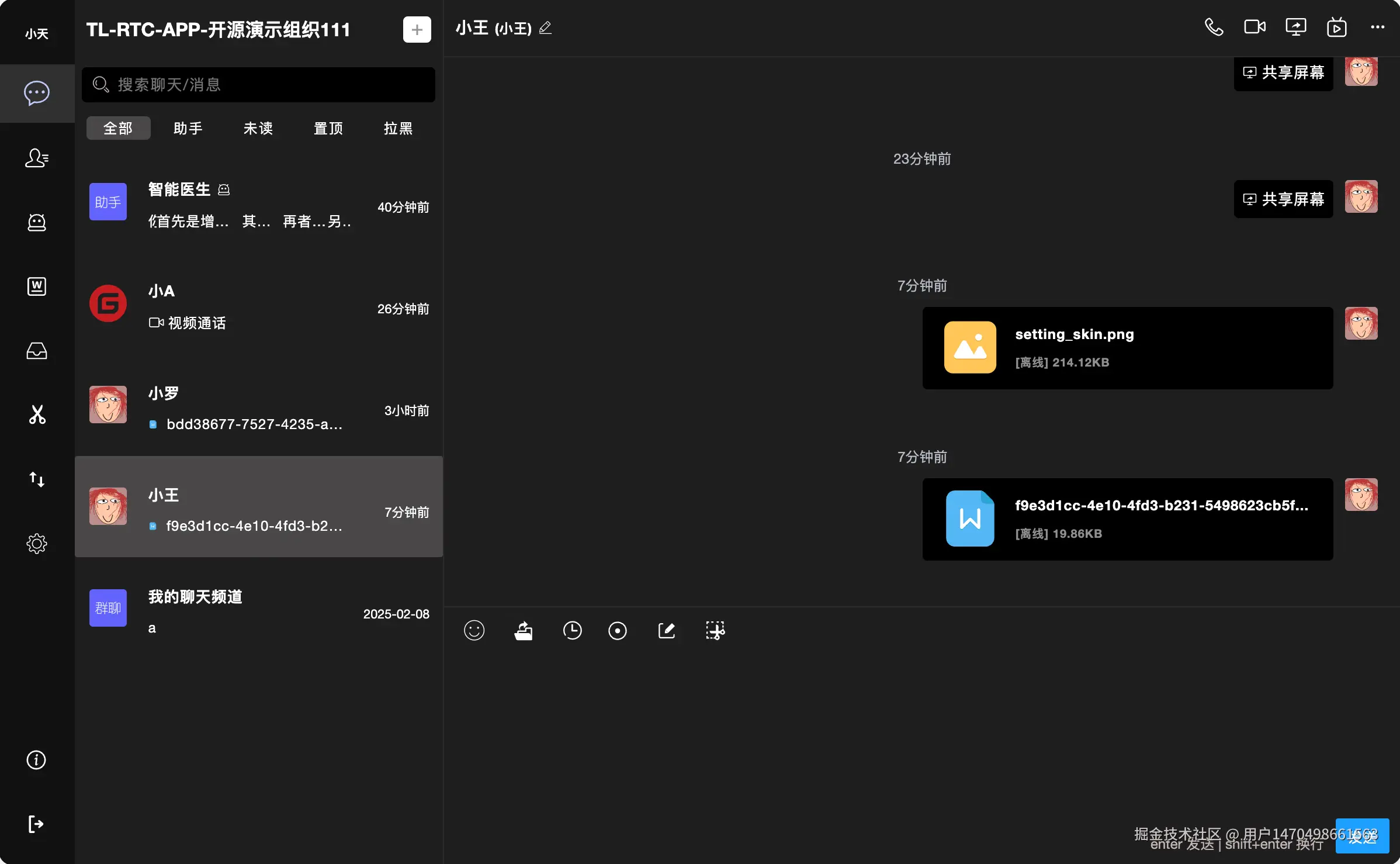This screenshot has width=1400, height=864.
Task: Switch to the 置顶 filter tab
Action: [328, 128]
